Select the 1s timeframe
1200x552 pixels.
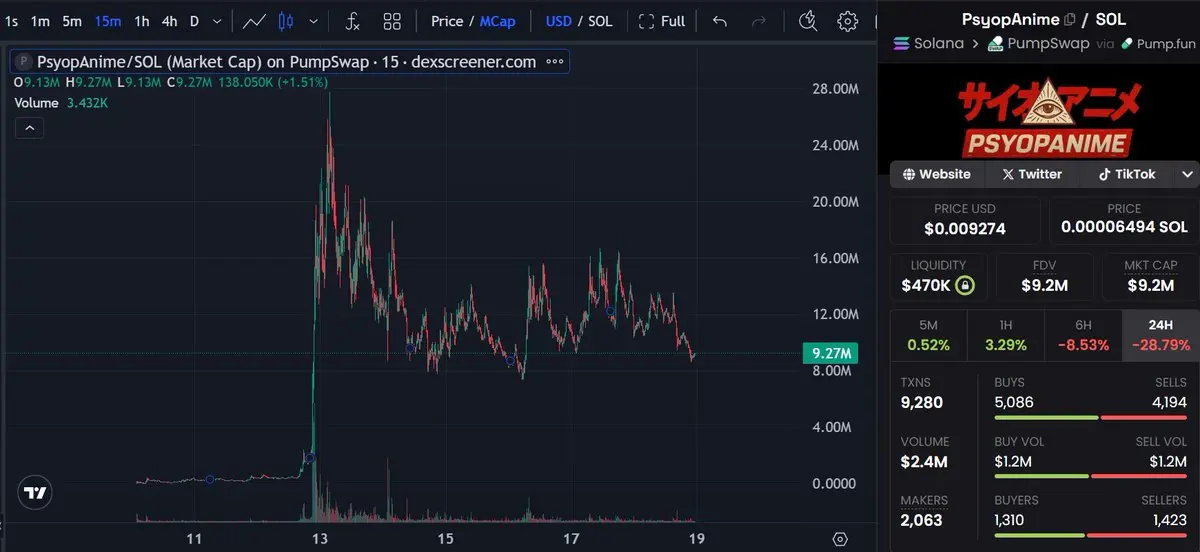pos(12,21)
